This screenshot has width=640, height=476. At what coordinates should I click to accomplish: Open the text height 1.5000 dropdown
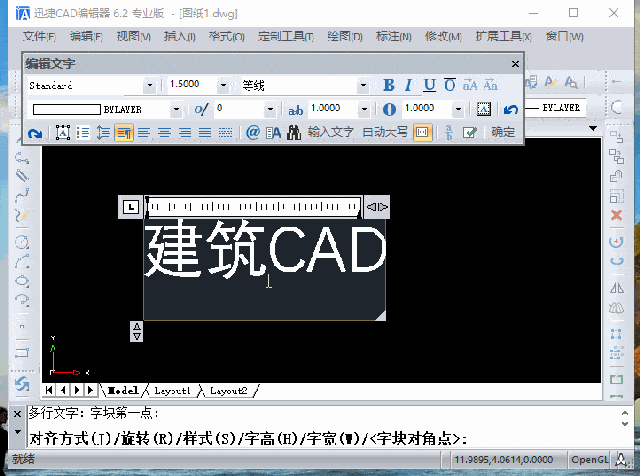pyautogui.click(x=223, y=85)
